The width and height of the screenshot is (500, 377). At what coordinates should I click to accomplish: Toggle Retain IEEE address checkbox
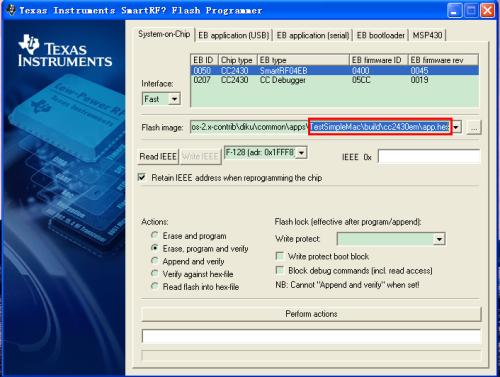142,177
